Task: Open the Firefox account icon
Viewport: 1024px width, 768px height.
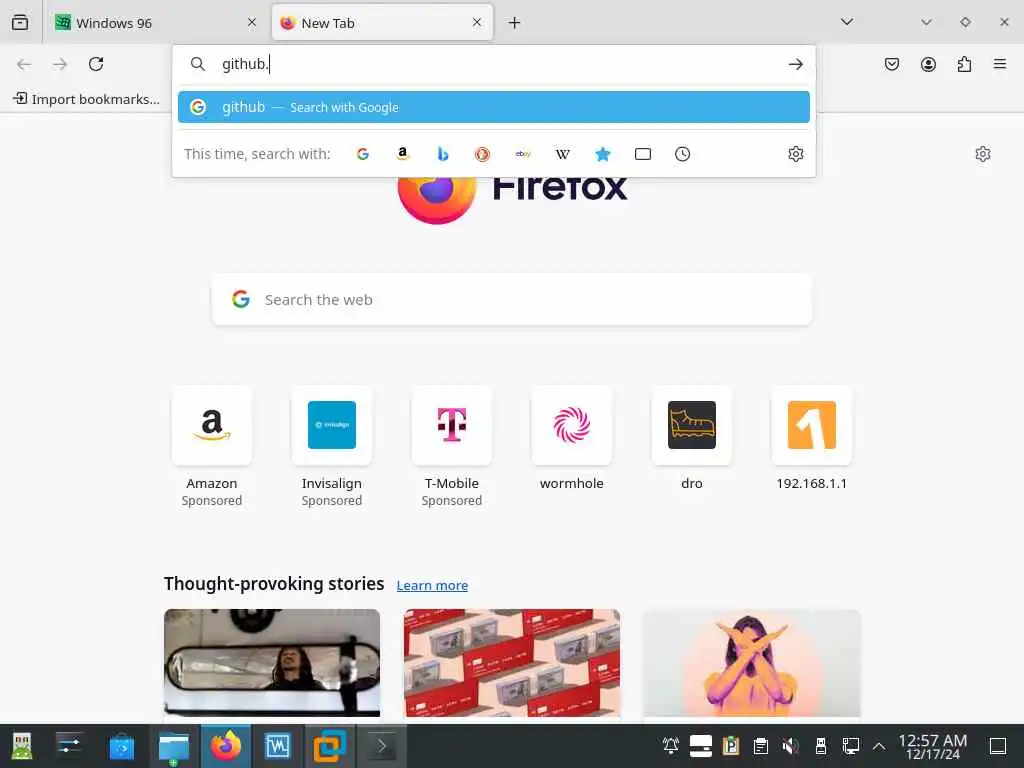Action: click(928, 64)
